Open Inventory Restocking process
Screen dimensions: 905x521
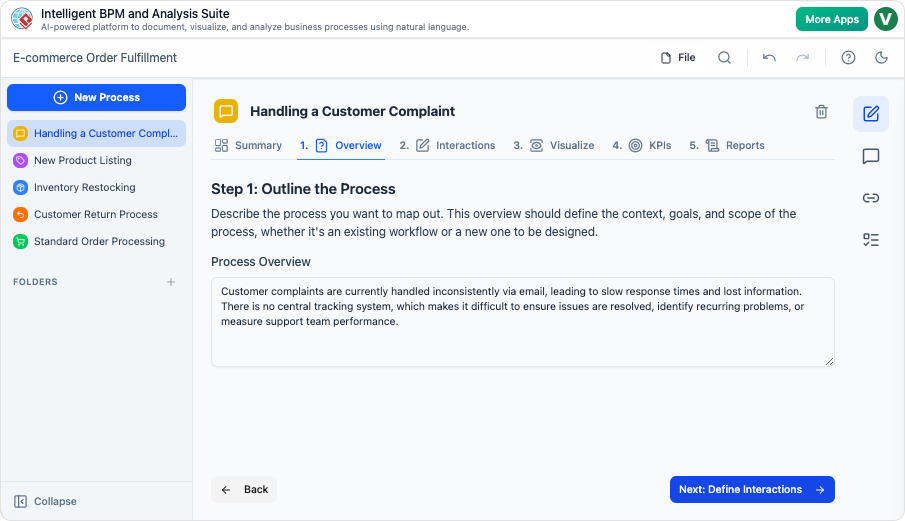(96, 188)
